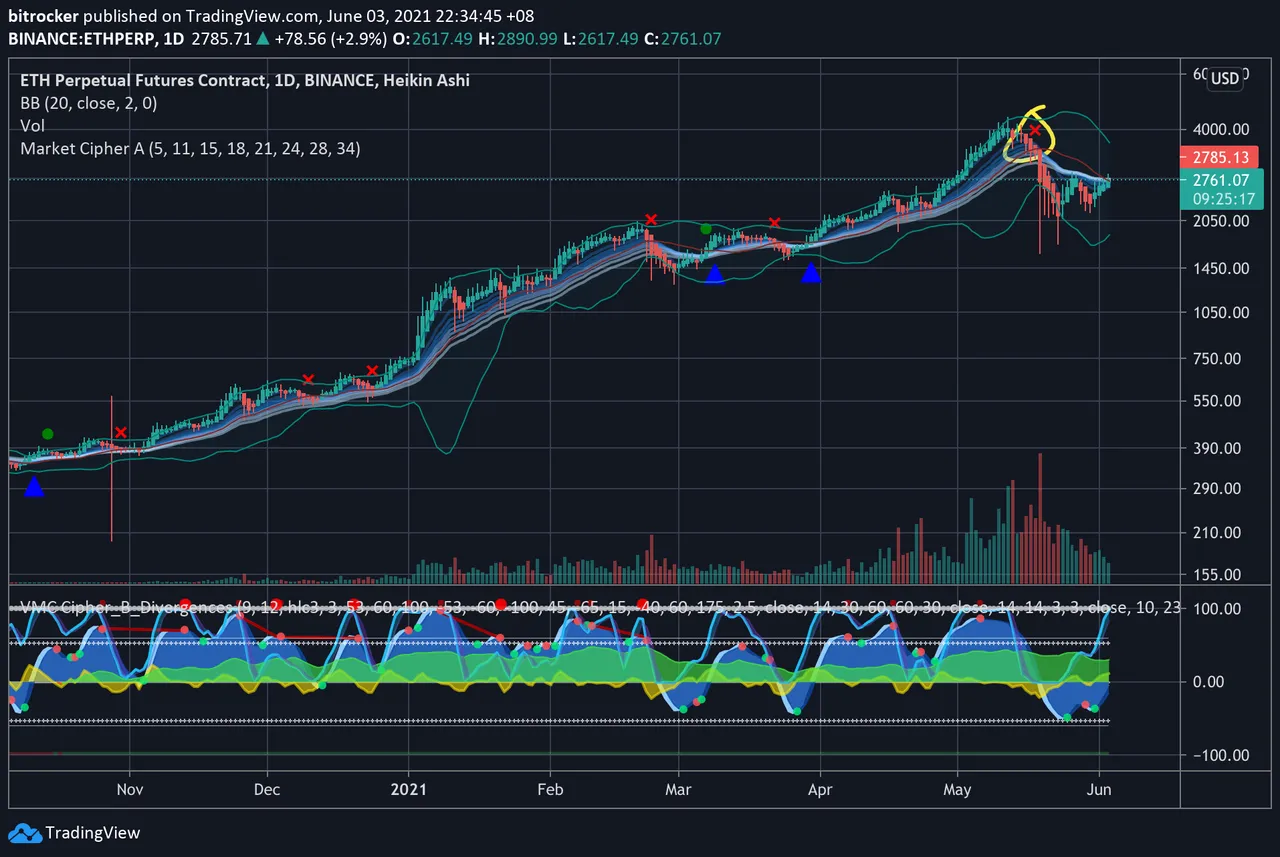Click the May label on time axis

[957, 789]
